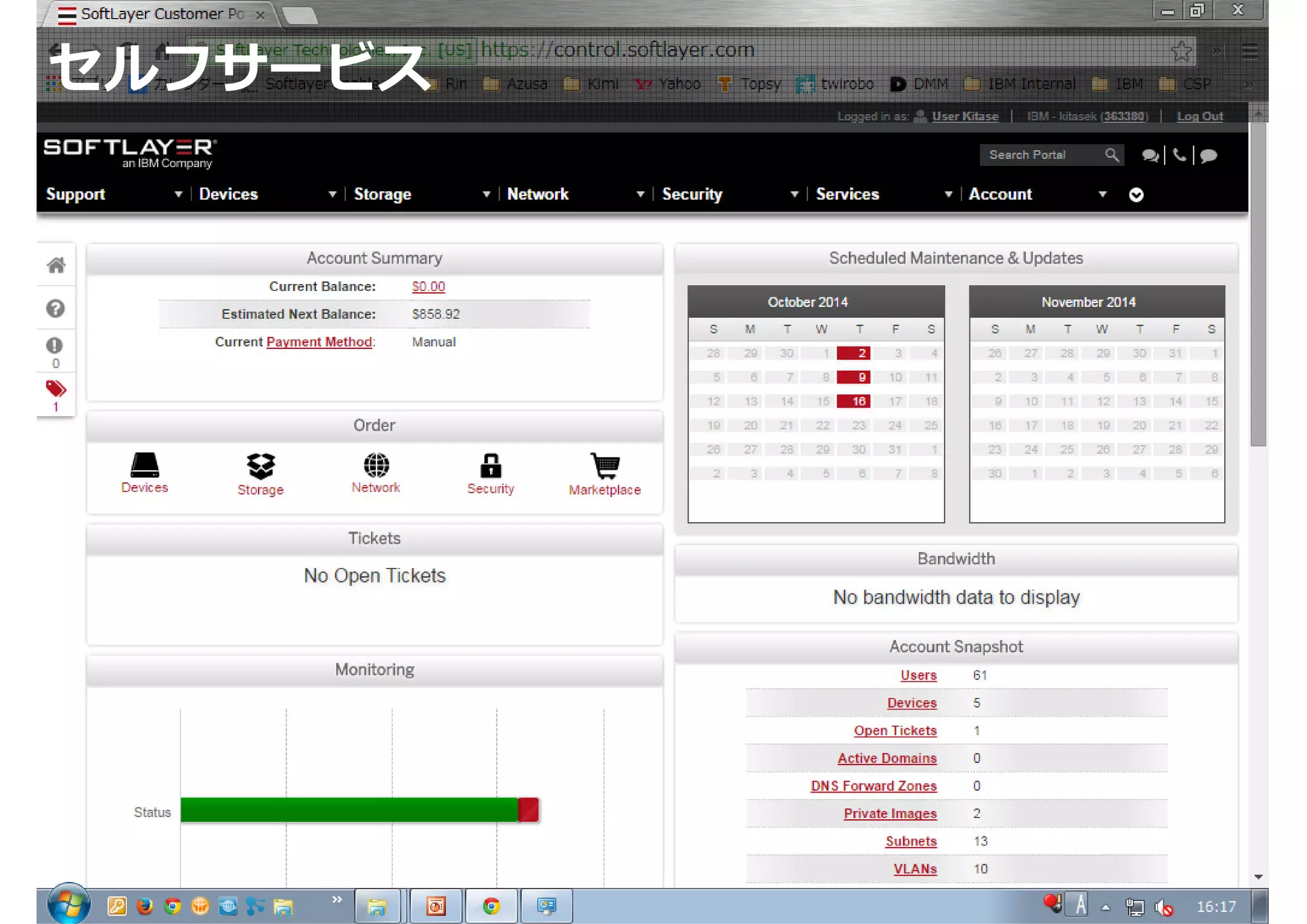Image resolution: width=1307 pixels, height=924 pixels.
Task: Expand the Network menu arrow
Action: 640,194
